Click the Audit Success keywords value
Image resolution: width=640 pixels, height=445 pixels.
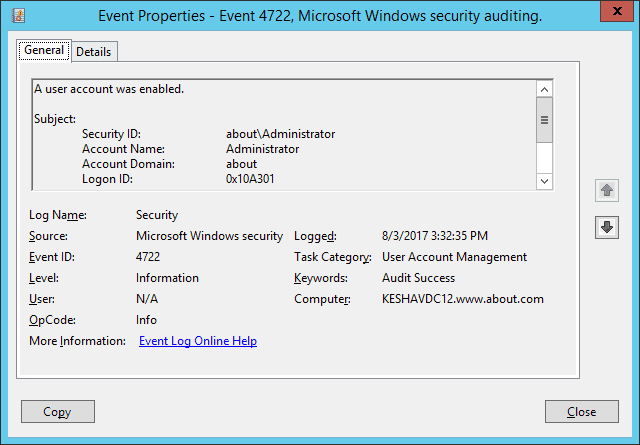point(418,278)
